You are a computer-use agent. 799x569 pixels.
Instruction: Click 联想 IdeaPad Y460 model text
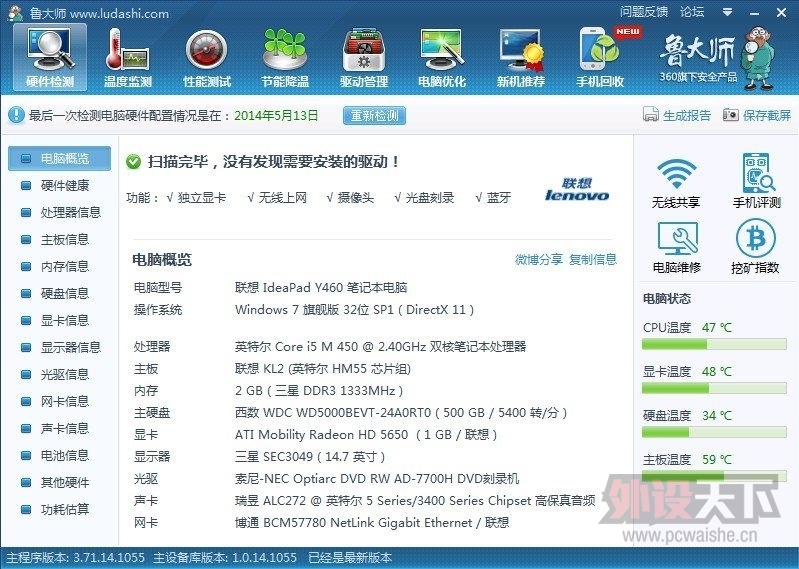(321, 287)
